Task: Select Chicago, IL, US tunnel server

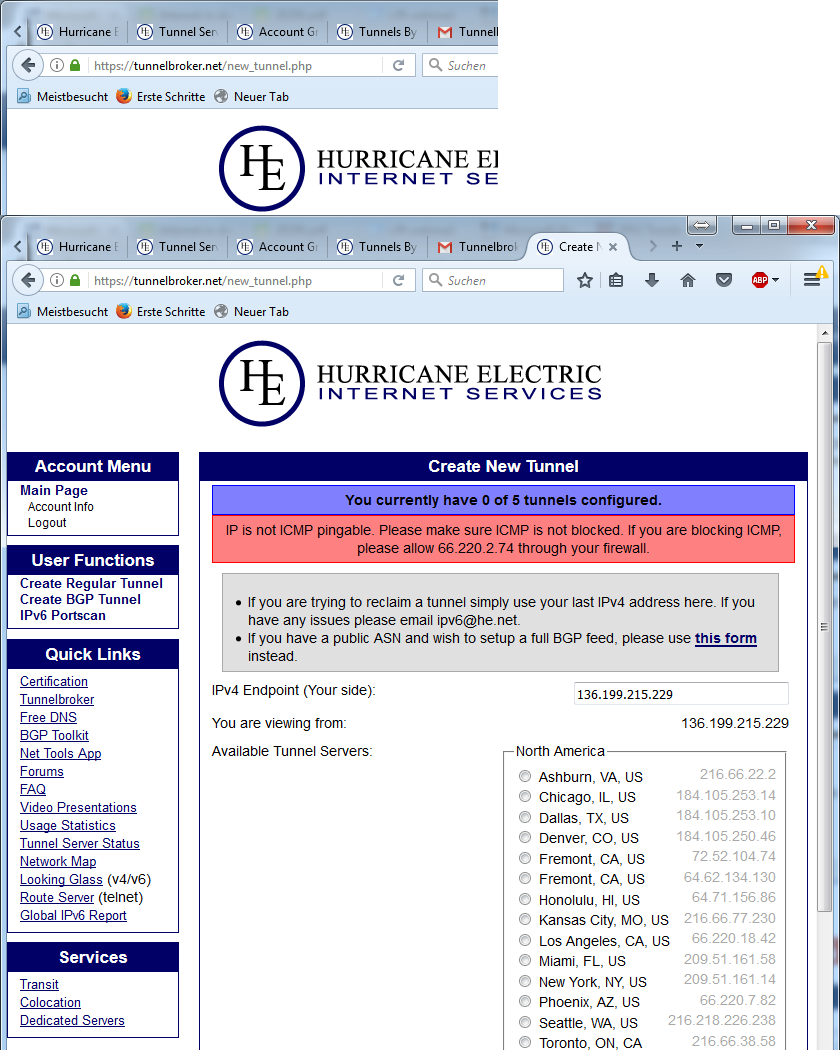Action: point(525,796)
